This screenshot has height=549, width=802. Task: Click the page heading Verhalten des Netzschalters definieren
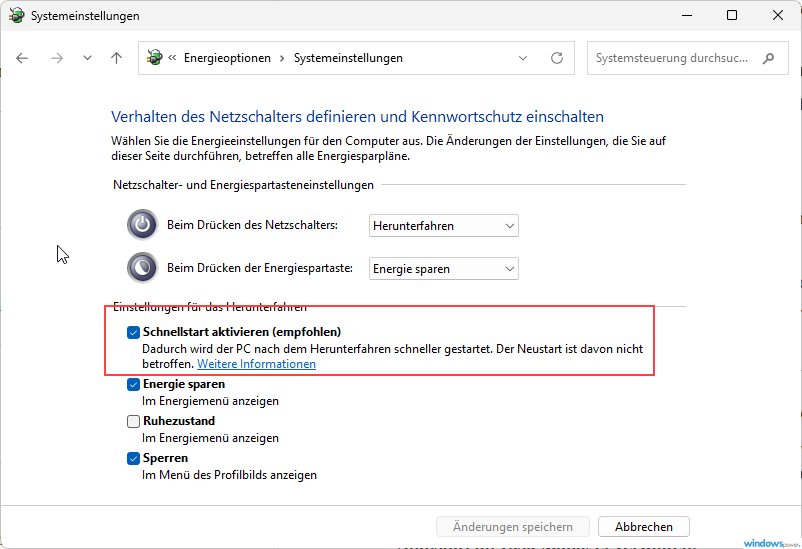coord(357,117)
